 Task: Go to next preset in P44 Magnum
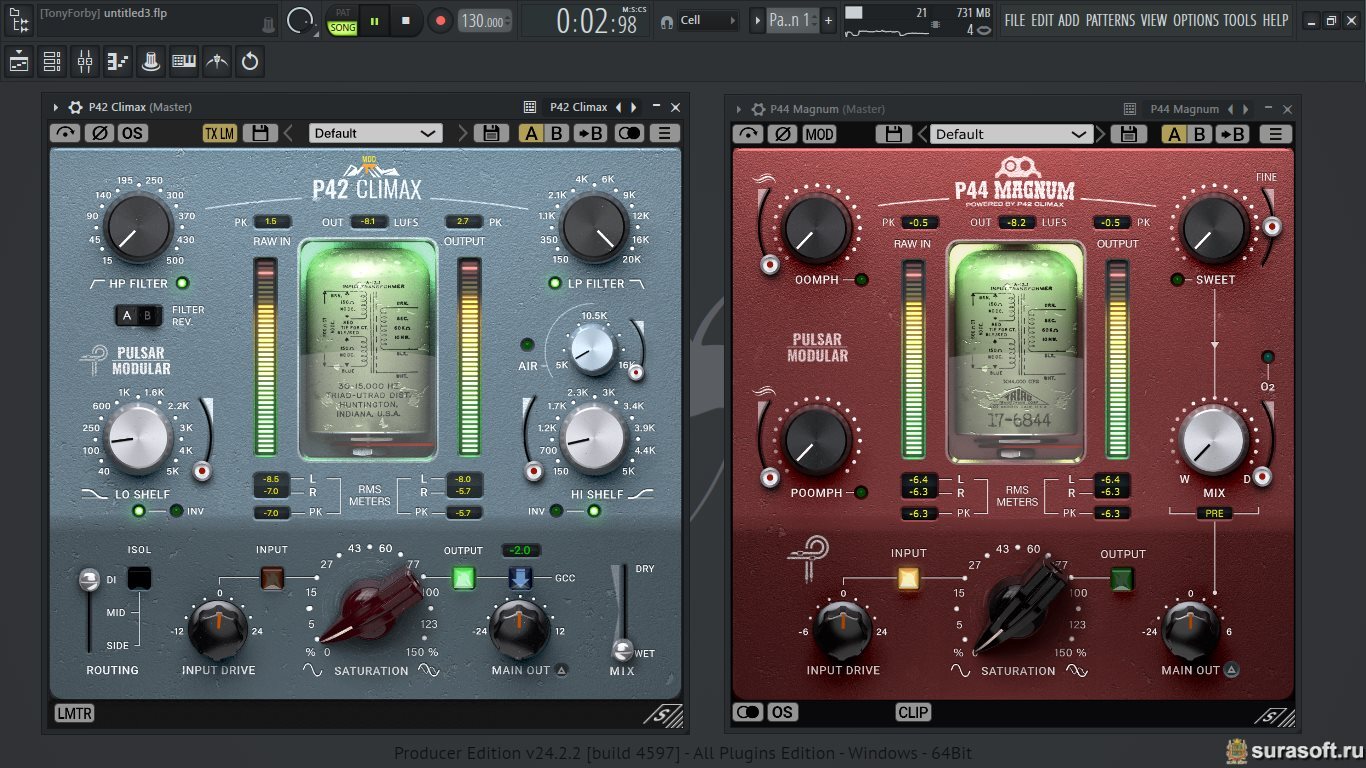(1101, 134)
